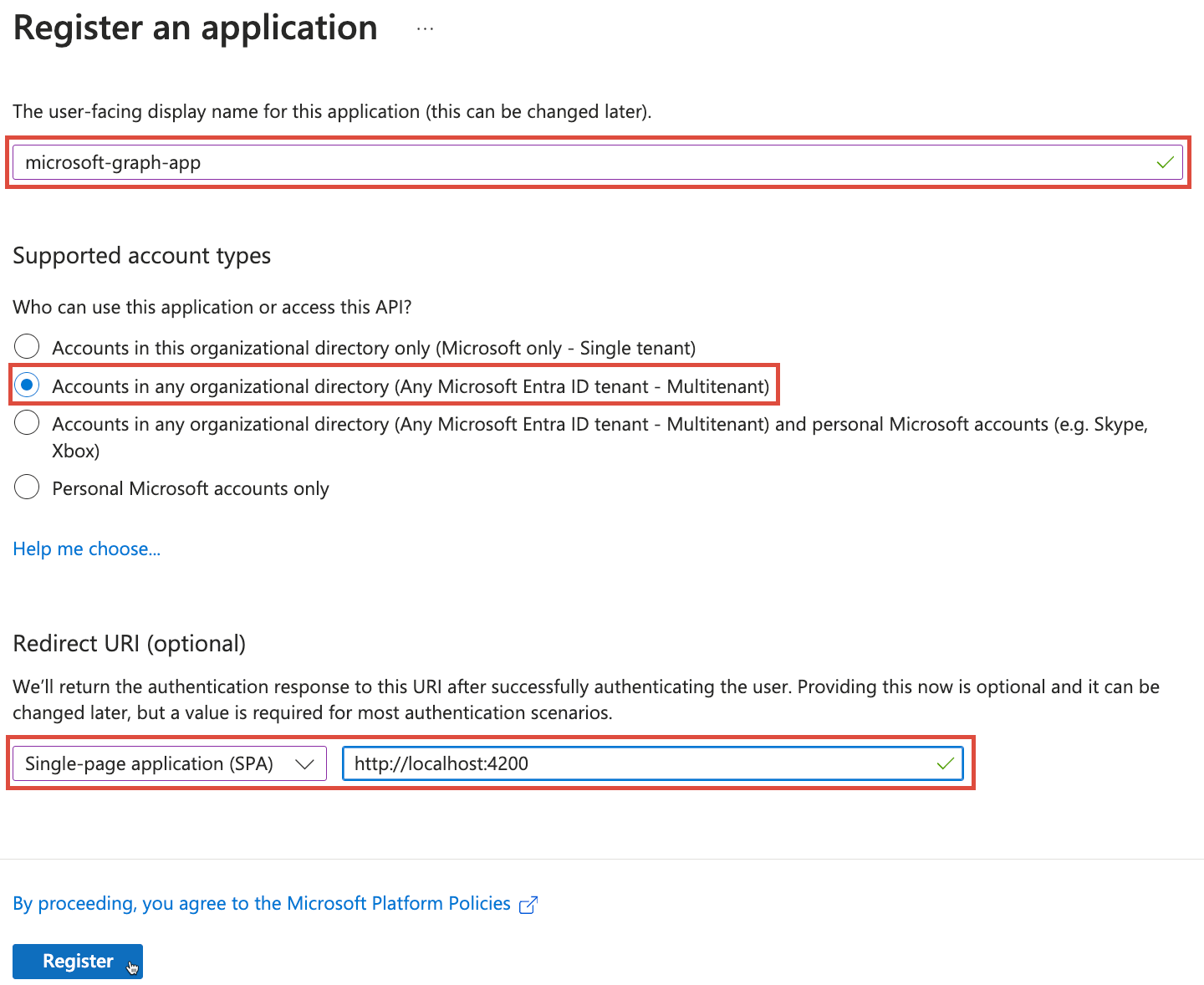Click the green checkmark in the redirect URI field
The image size is (1204, 985).
click(946, 763)
